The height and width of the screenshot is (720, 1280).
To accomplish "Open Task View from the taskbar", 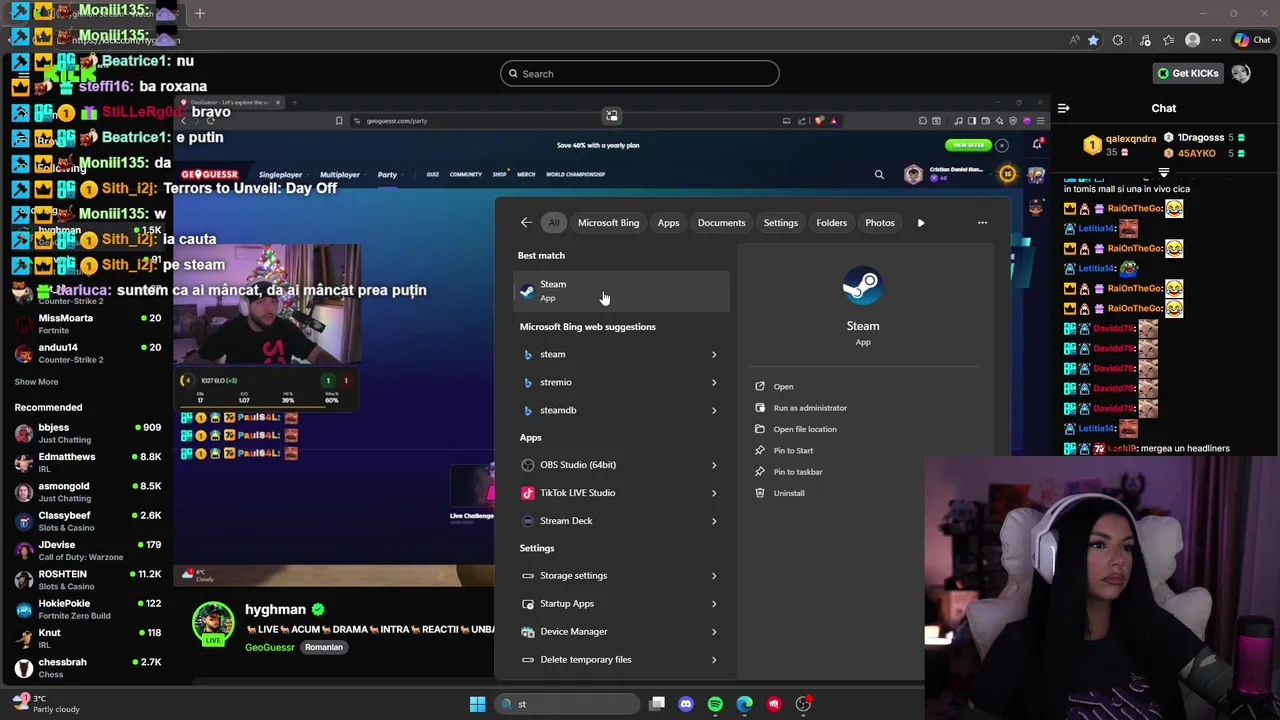I will pos(657,704).
